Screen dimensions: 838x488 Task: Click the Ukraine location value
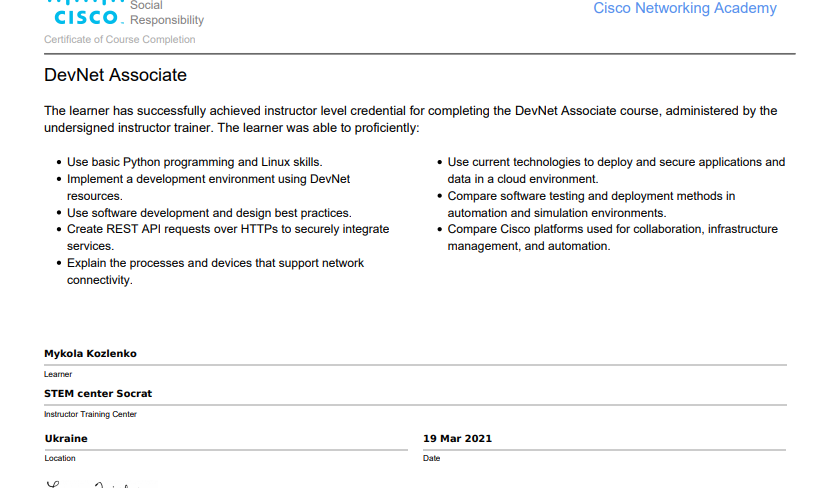tap(66, 439)
